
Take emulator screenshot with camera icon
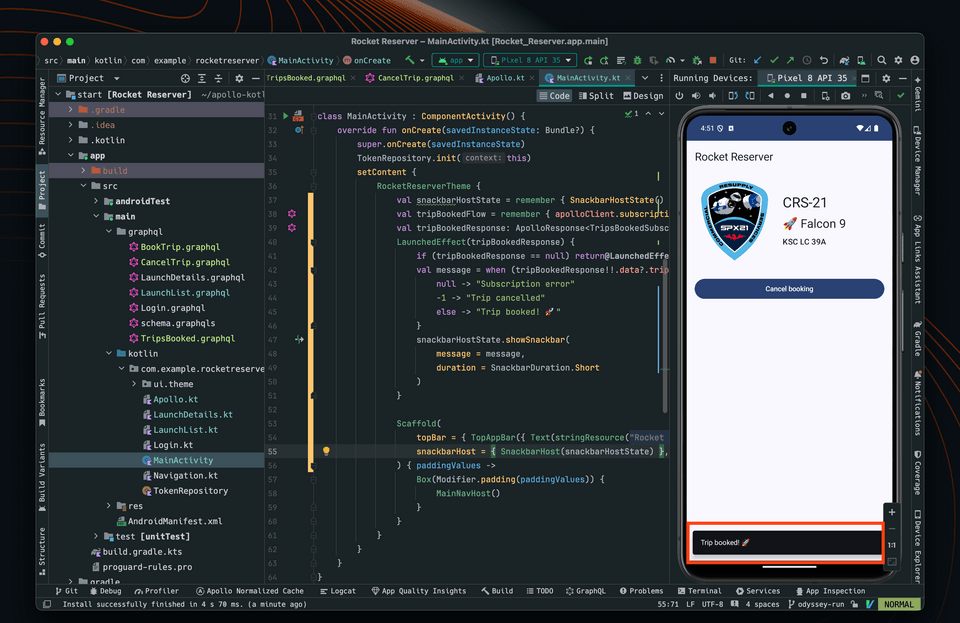pos(846,95)
